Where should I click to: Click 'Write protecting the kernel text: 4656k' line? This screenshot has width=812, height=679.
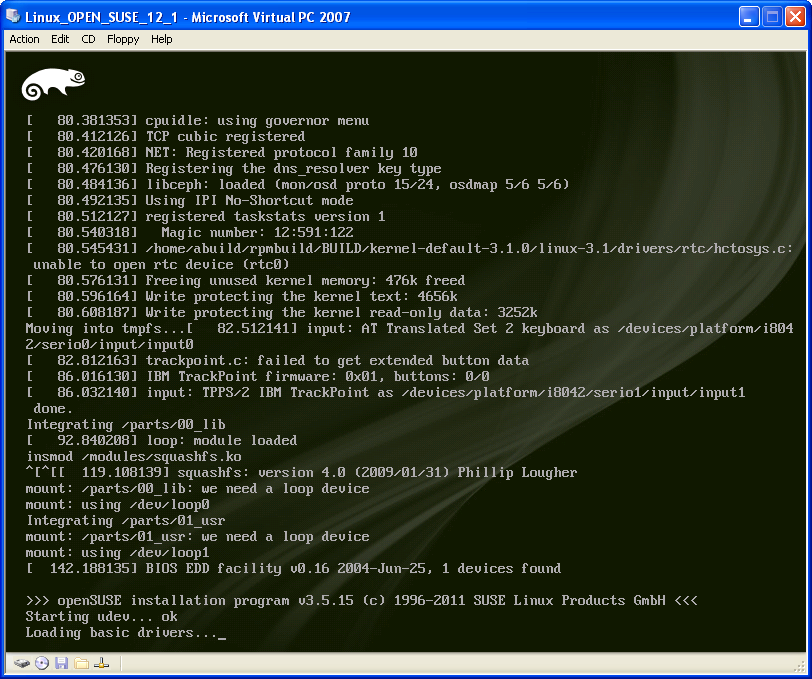click(x=242, y=297)
